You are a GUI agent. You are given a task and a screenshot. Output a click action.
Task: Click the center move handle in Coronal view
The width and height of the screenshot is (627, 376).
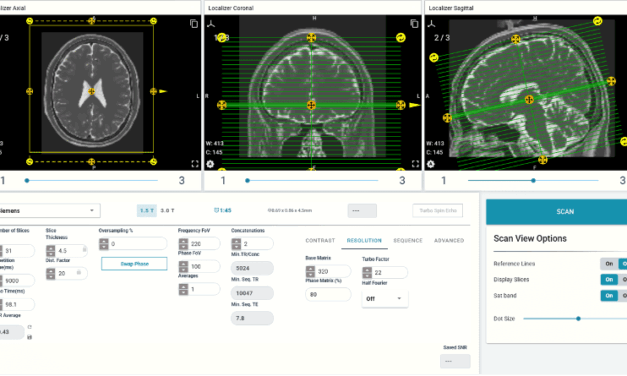coord(311,105)
